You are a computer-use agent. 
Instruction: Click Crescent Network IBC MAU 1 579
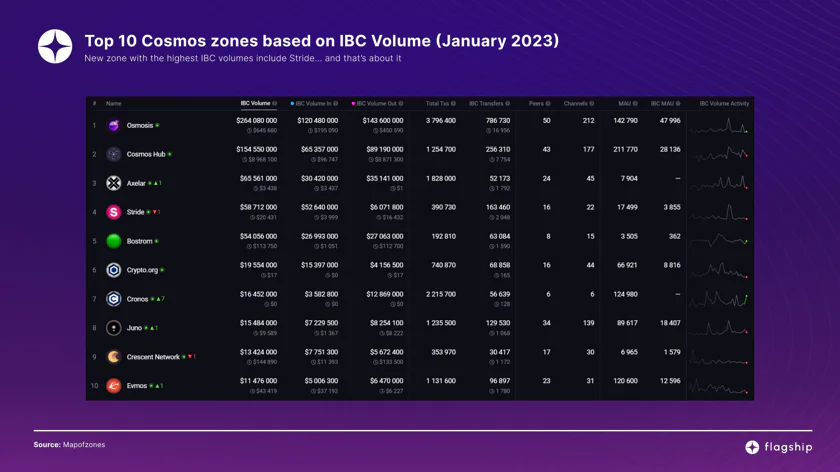[672, 352]
